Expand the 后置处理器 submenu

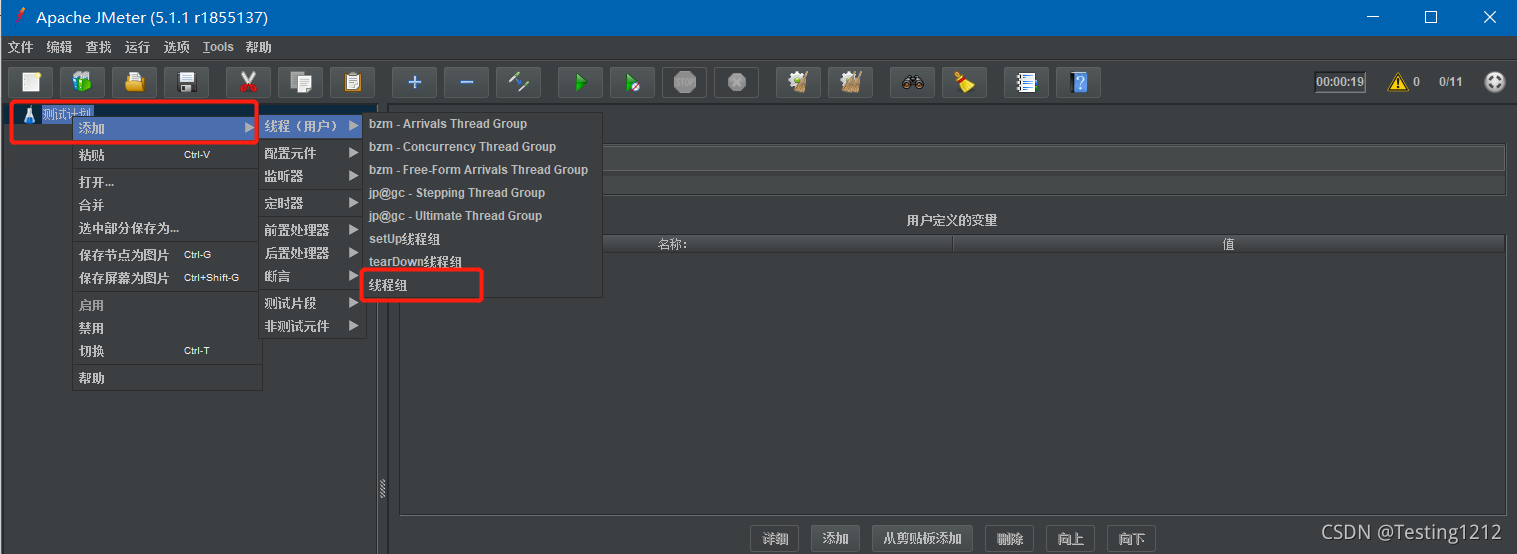coord(312,253)
